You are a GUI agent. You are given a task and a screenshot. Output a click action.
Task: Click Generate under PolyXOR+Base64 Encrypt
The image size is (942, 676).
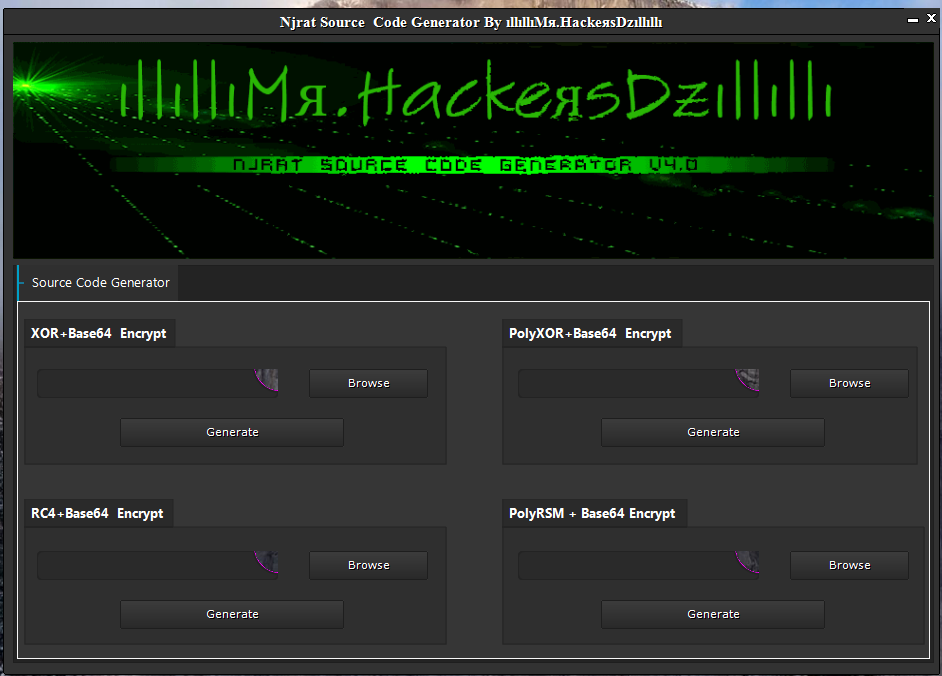click(x=713, y=432)
